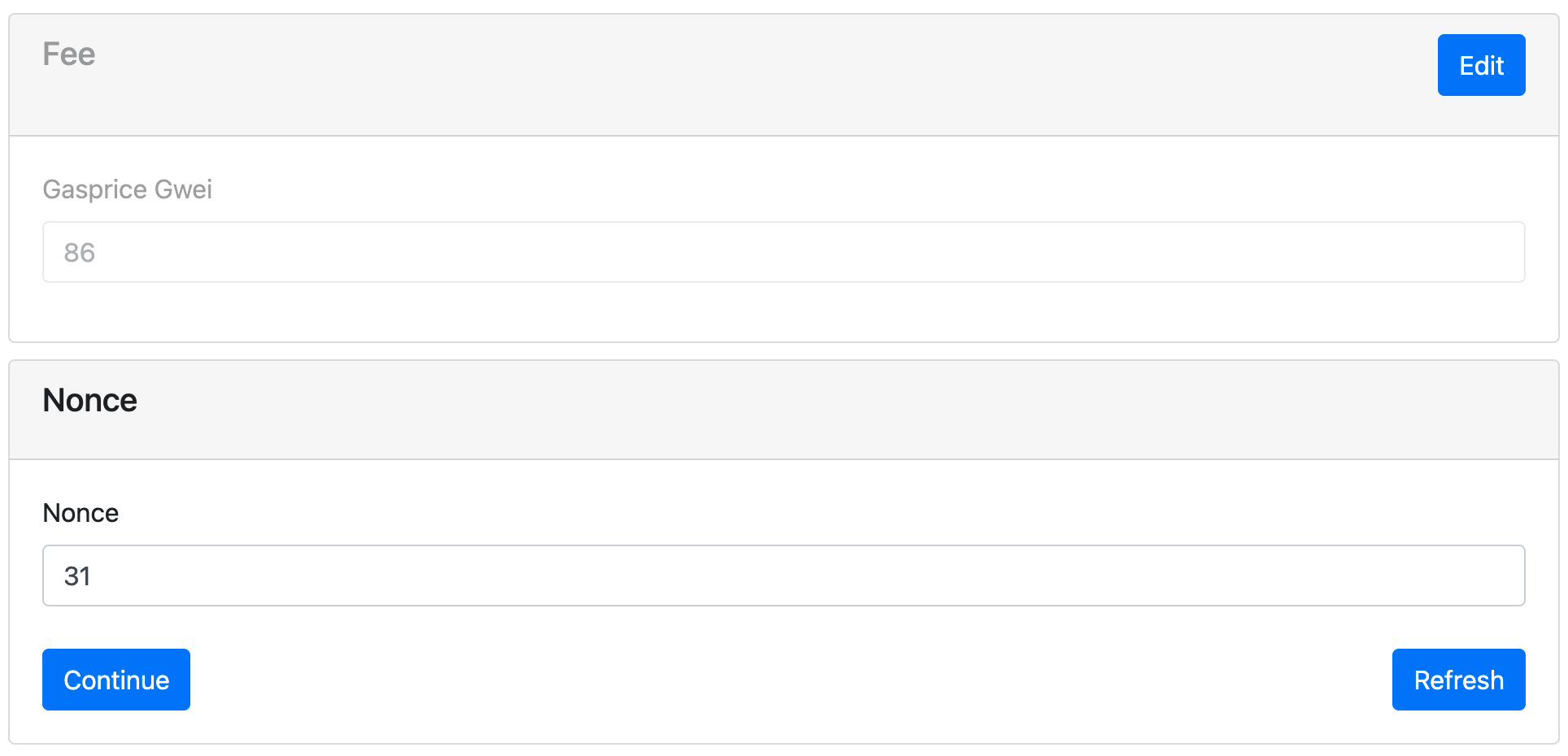The image size is (1568, 756).
Task: Click the 86 value in Gasprice field
Action: click(x=80, y=253)
